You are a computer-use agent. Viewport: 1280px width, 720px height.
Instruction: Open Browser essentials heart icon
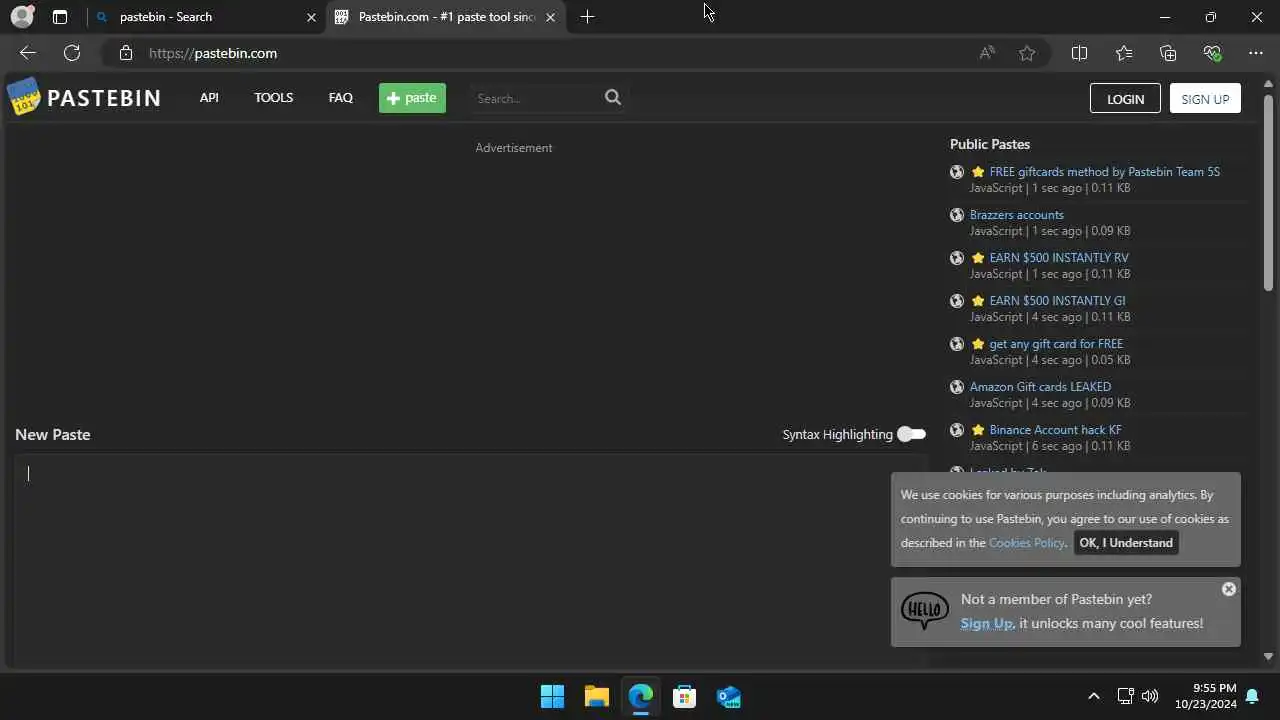pos(1212,53)
